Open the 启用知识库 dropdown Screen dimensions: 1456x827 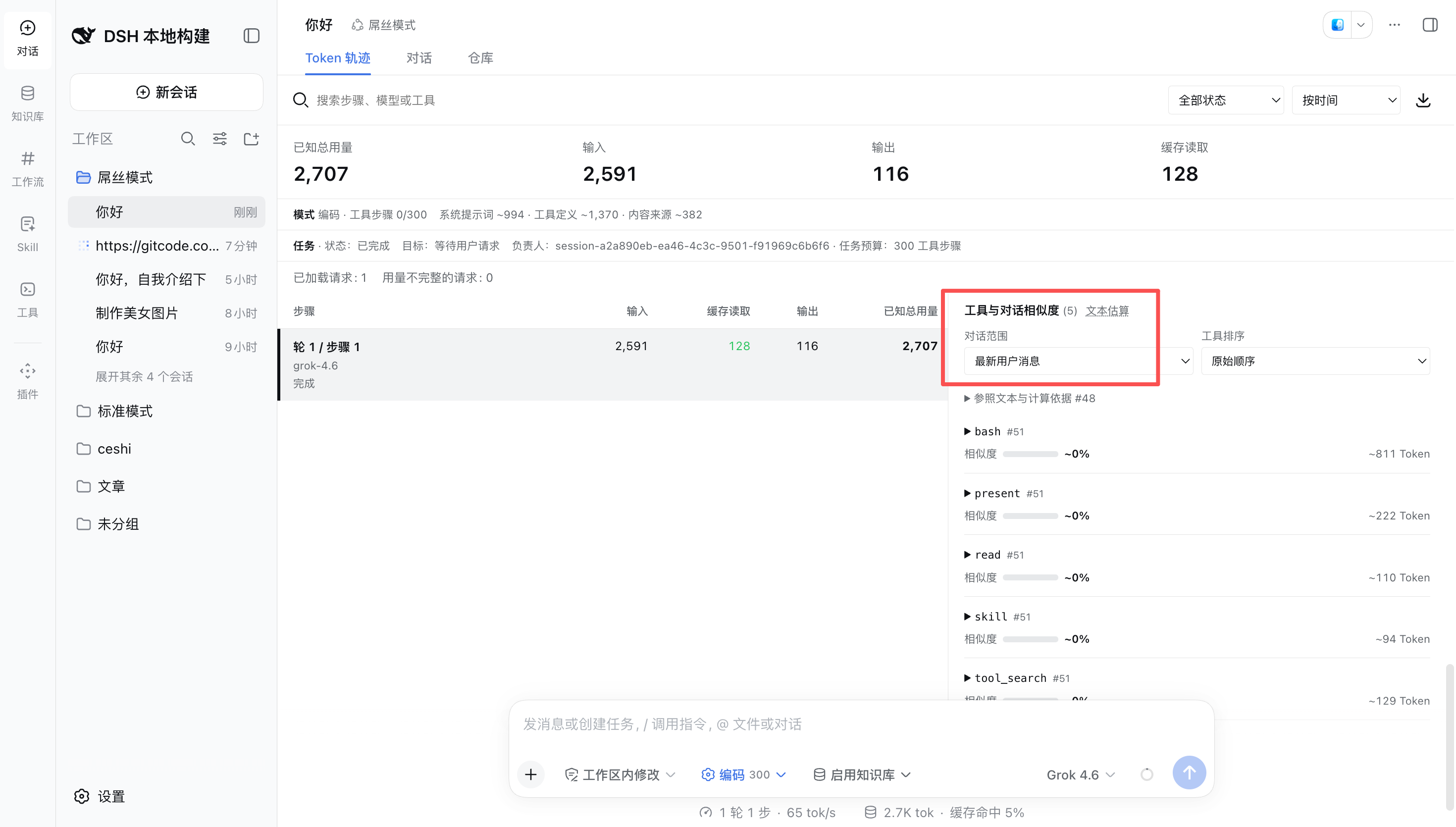(862, 775)
